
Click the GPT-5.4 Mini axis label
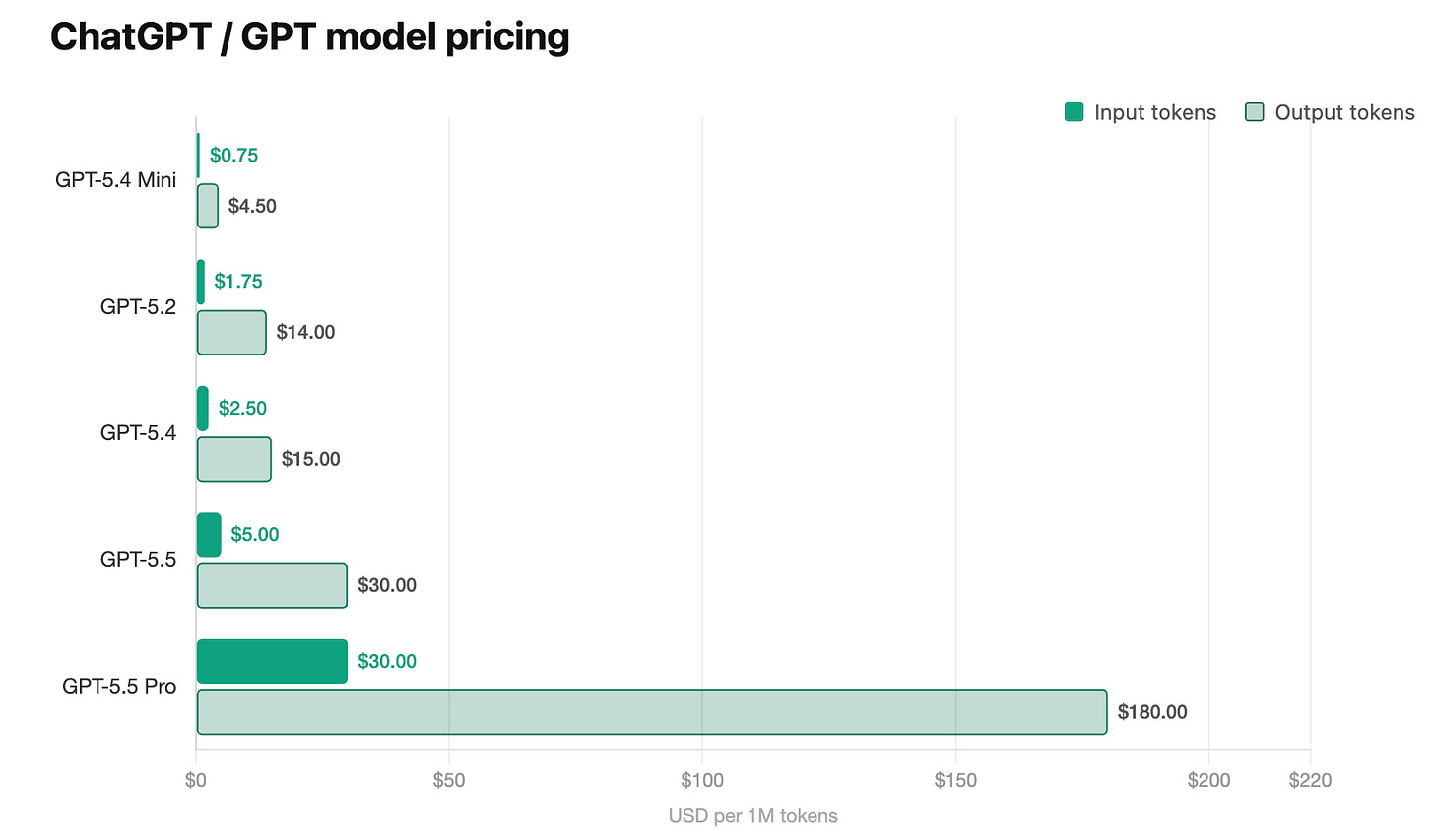(x=116, y=180)
